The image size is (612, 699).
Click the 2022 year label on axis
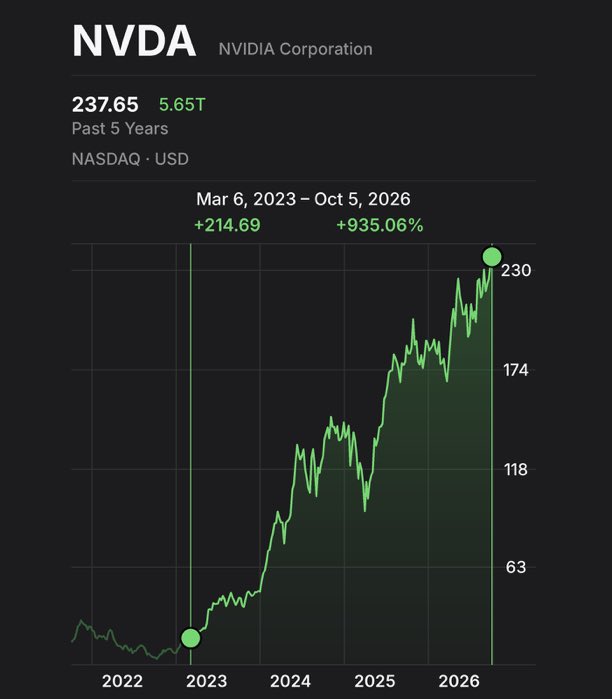[122, 681]
